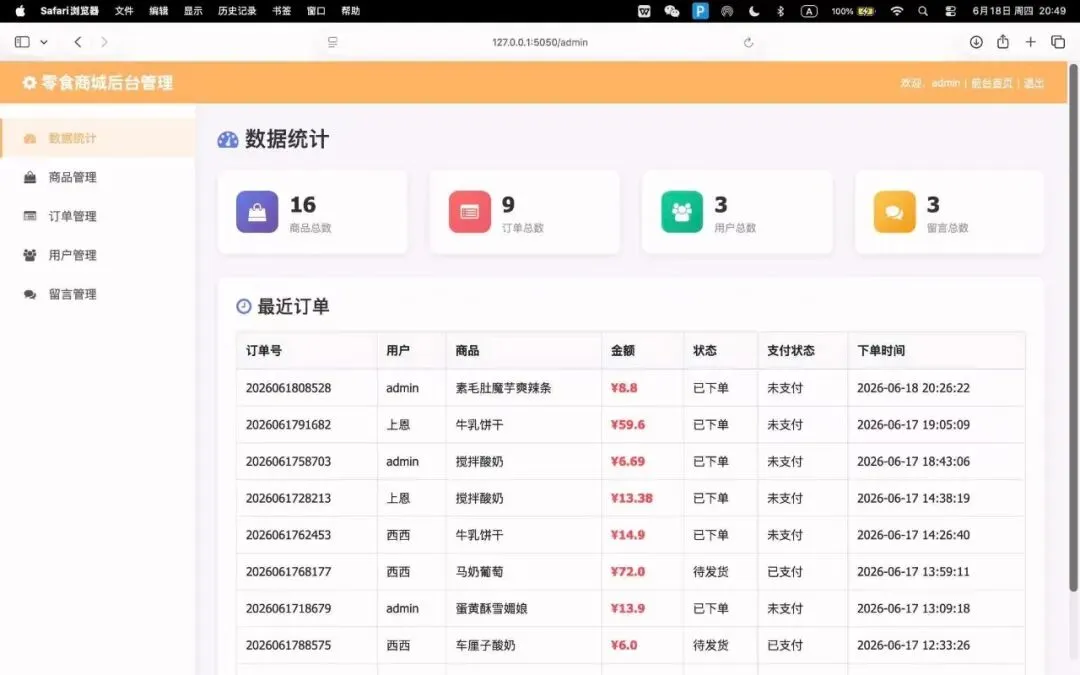Toggle Do Not Disturb moon icon
The image size is (1080, 675).
(x=754, y=11)
